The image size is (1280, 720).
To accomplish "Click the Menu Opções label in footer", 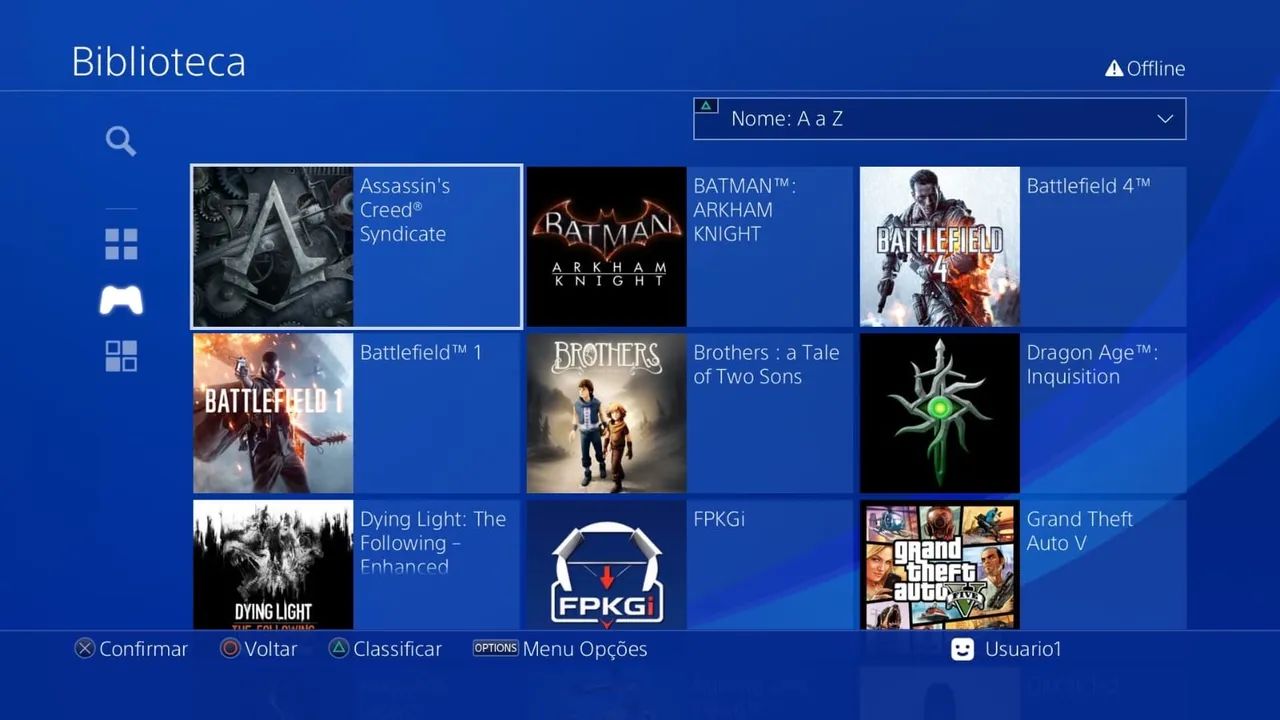I will 585,649.
